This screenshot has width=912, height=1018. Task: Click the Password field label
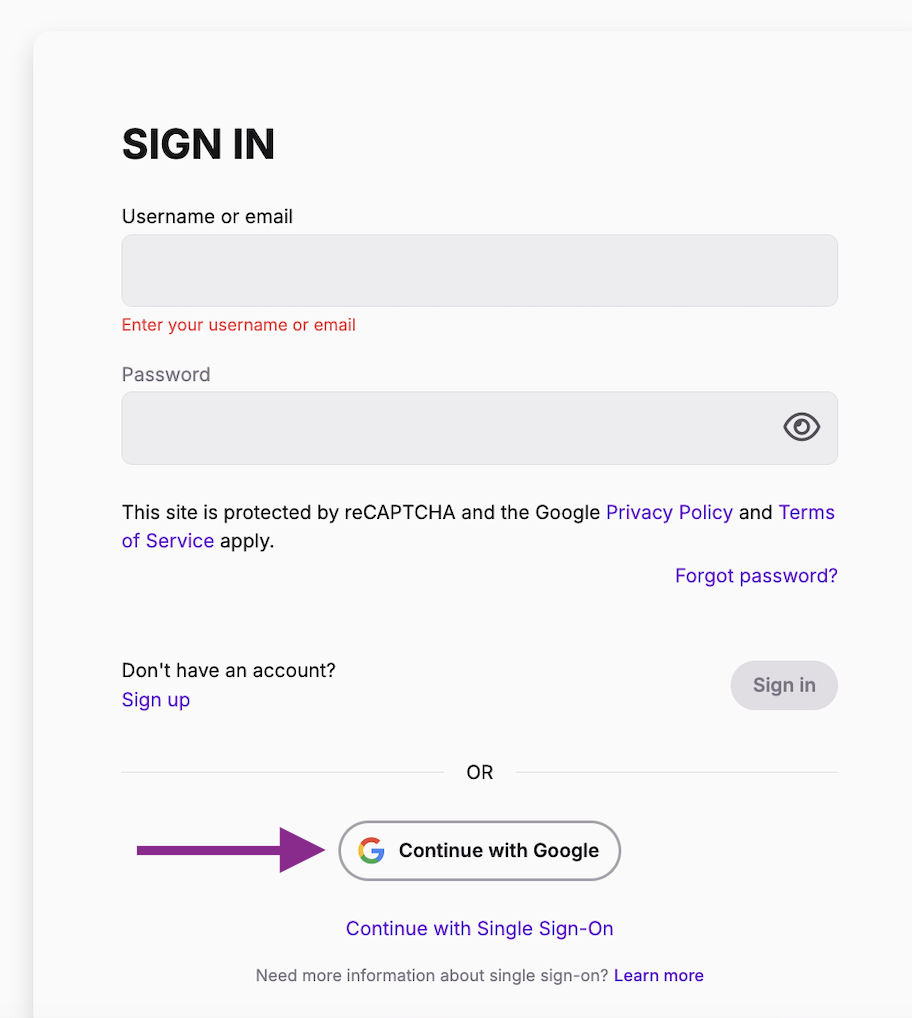[166, 375]
